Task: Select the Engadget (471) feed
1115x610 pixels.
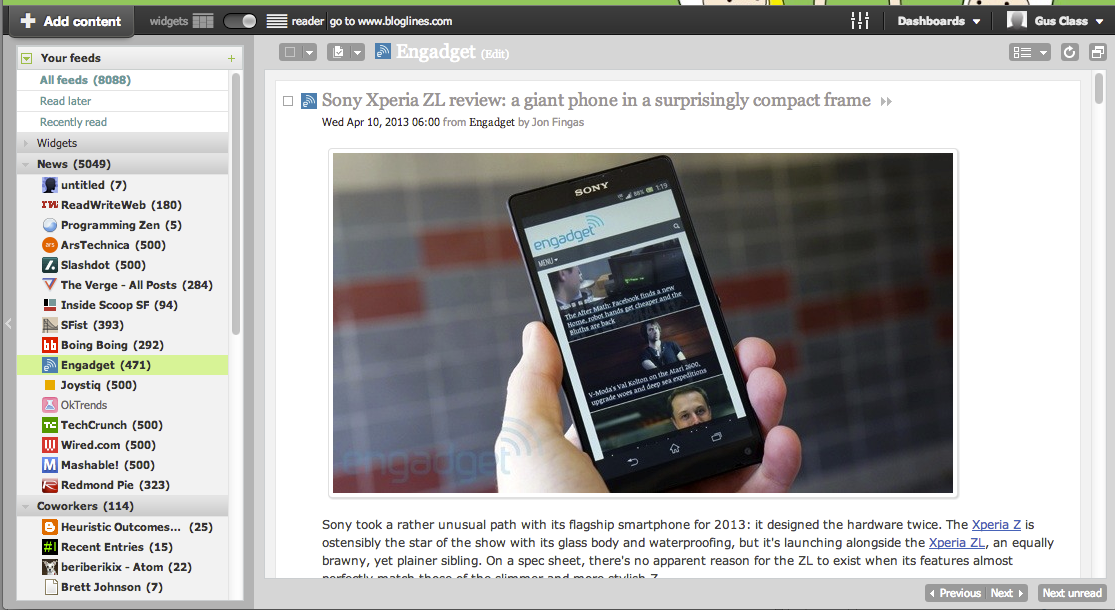Action: tap(122, 365)
